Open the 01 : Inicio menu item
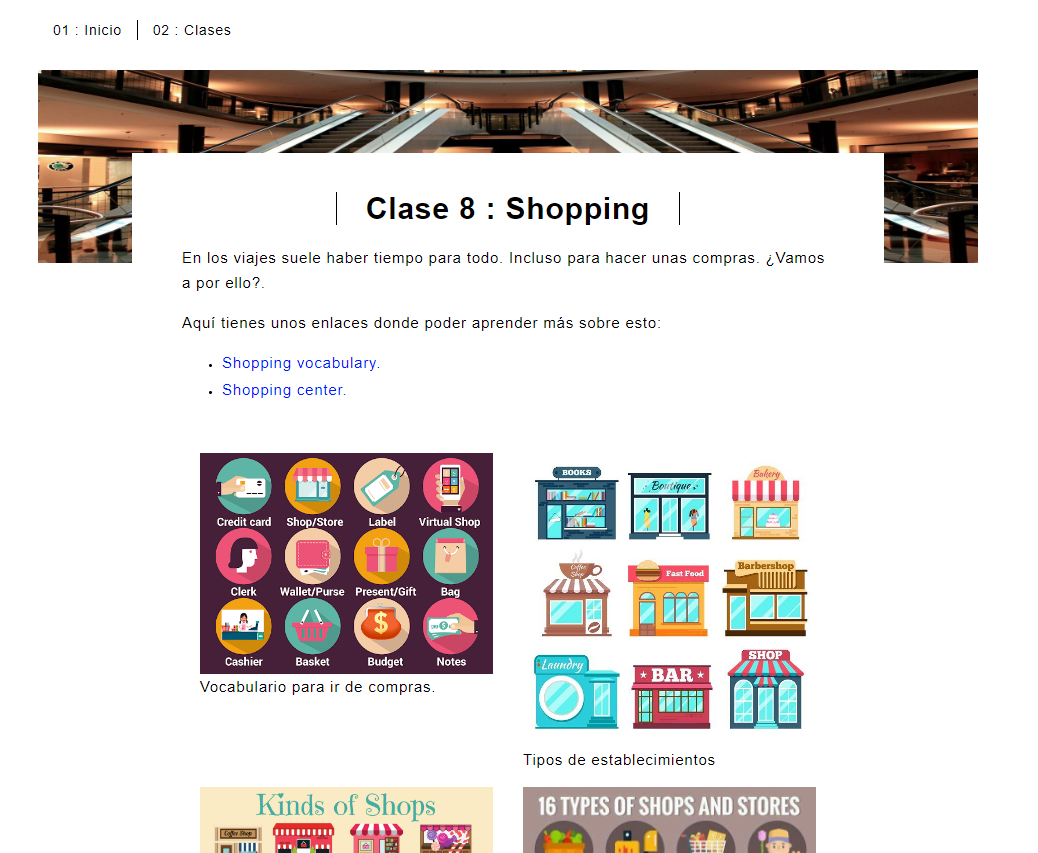This screenshot has width=1038, height=853. (87, 30)
